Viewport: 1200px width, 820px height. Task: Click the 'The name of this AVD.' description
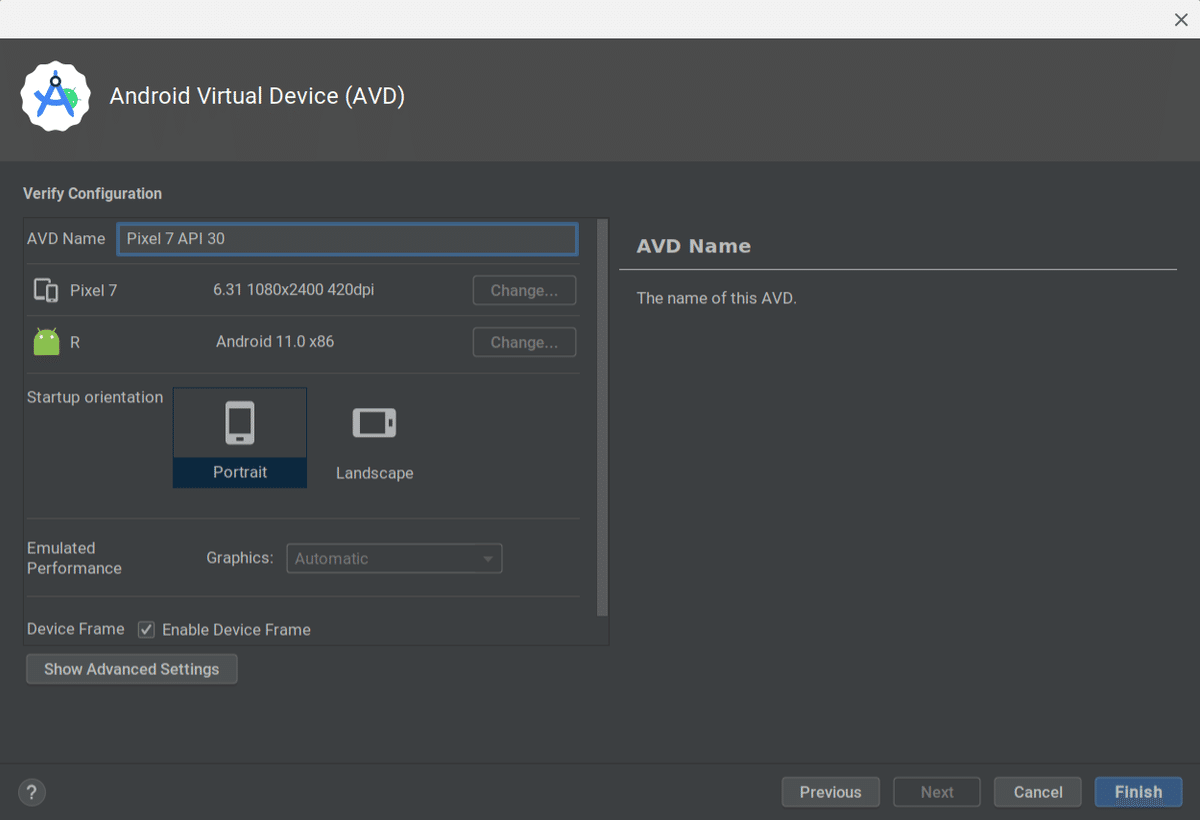[x=716, y=298]
